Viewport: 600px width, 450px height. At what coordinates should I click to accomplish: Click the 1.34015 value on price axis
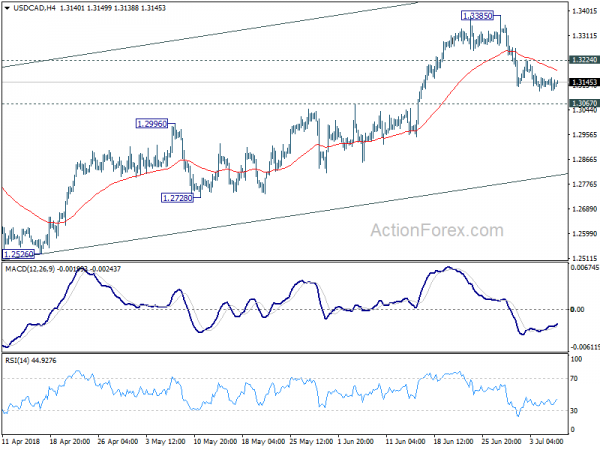(x=583, y=11)
